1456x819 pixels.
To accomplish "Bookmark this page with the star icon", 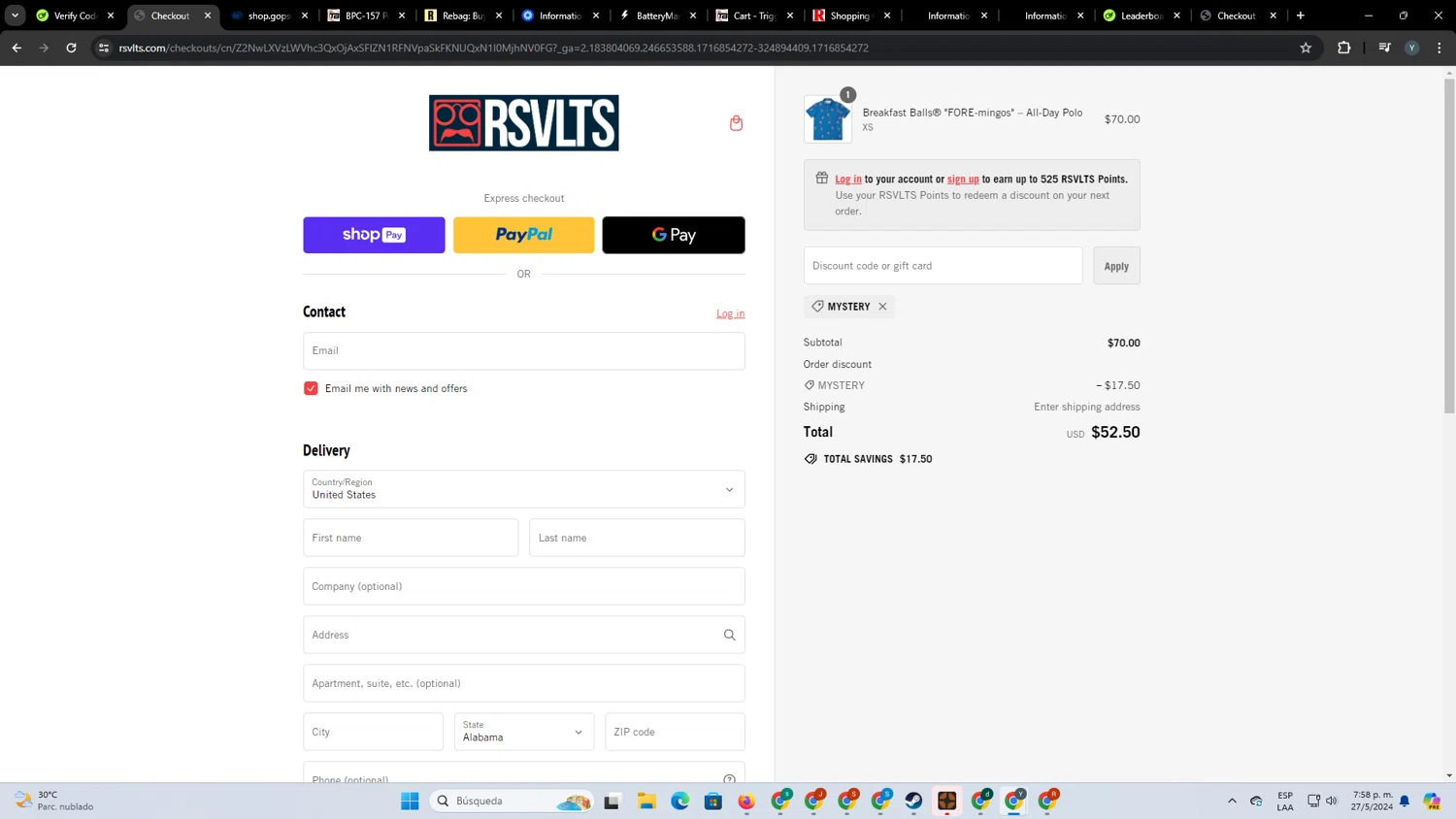I will coord(1306,48).
